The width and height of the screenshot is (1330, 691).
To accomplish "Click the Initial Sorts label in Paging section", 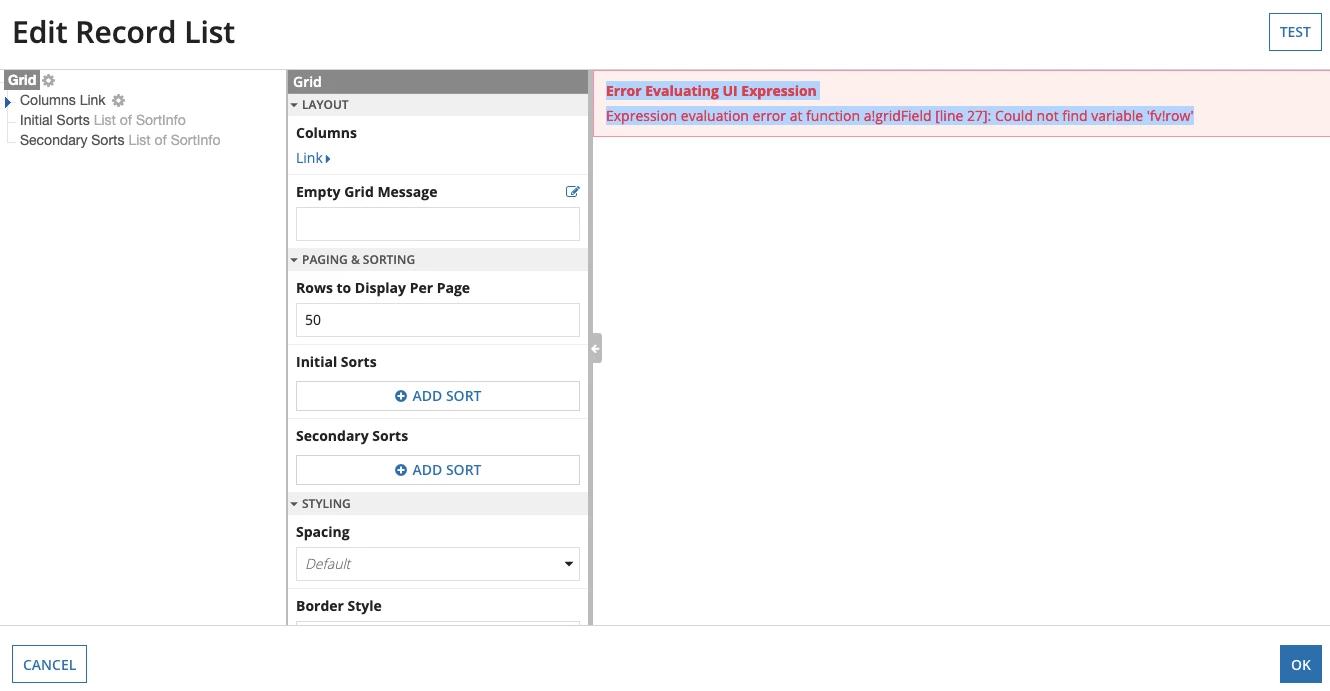I will click(x=336, y=362).
